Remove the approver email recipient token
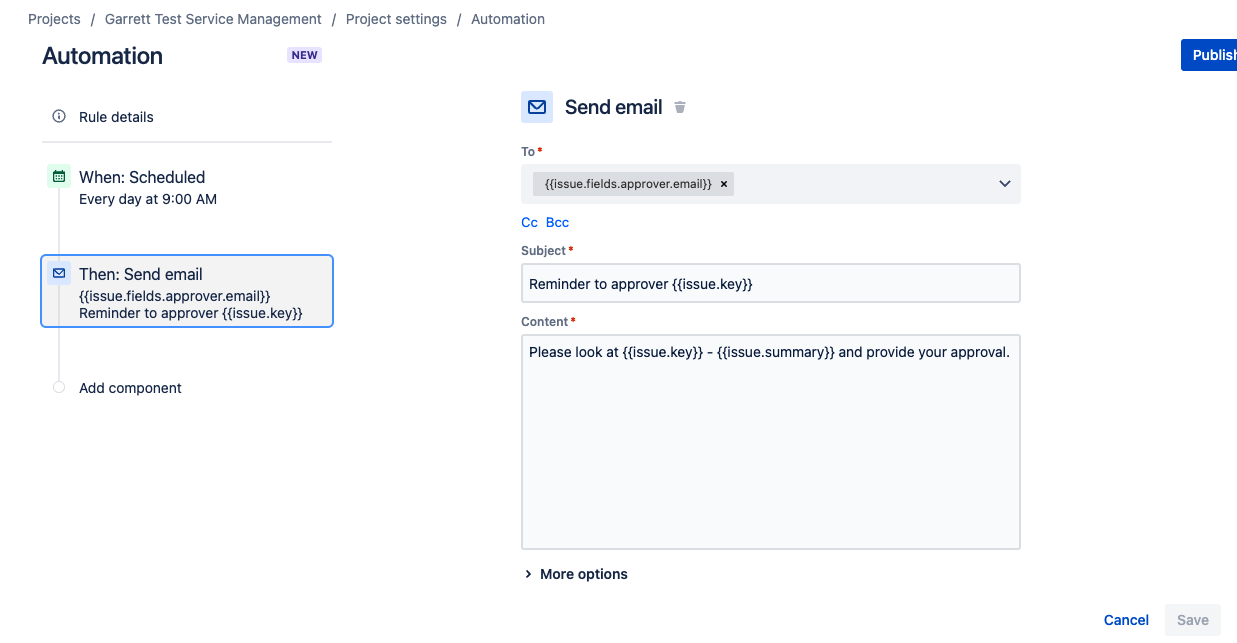 (723, 183)
